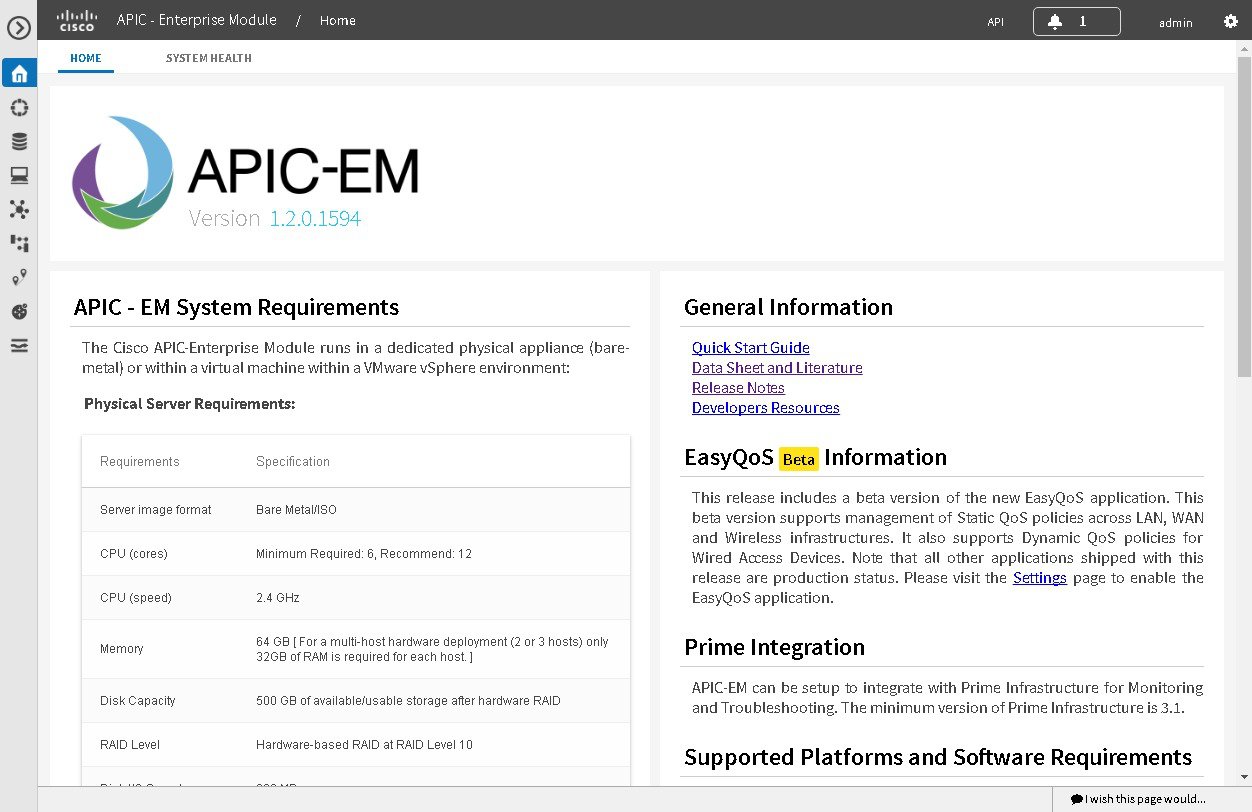Switch to the SYSTEM HEALTH tab
Image resolution: width=1252 pixels, height=812 pixels.
click(208, 57)
